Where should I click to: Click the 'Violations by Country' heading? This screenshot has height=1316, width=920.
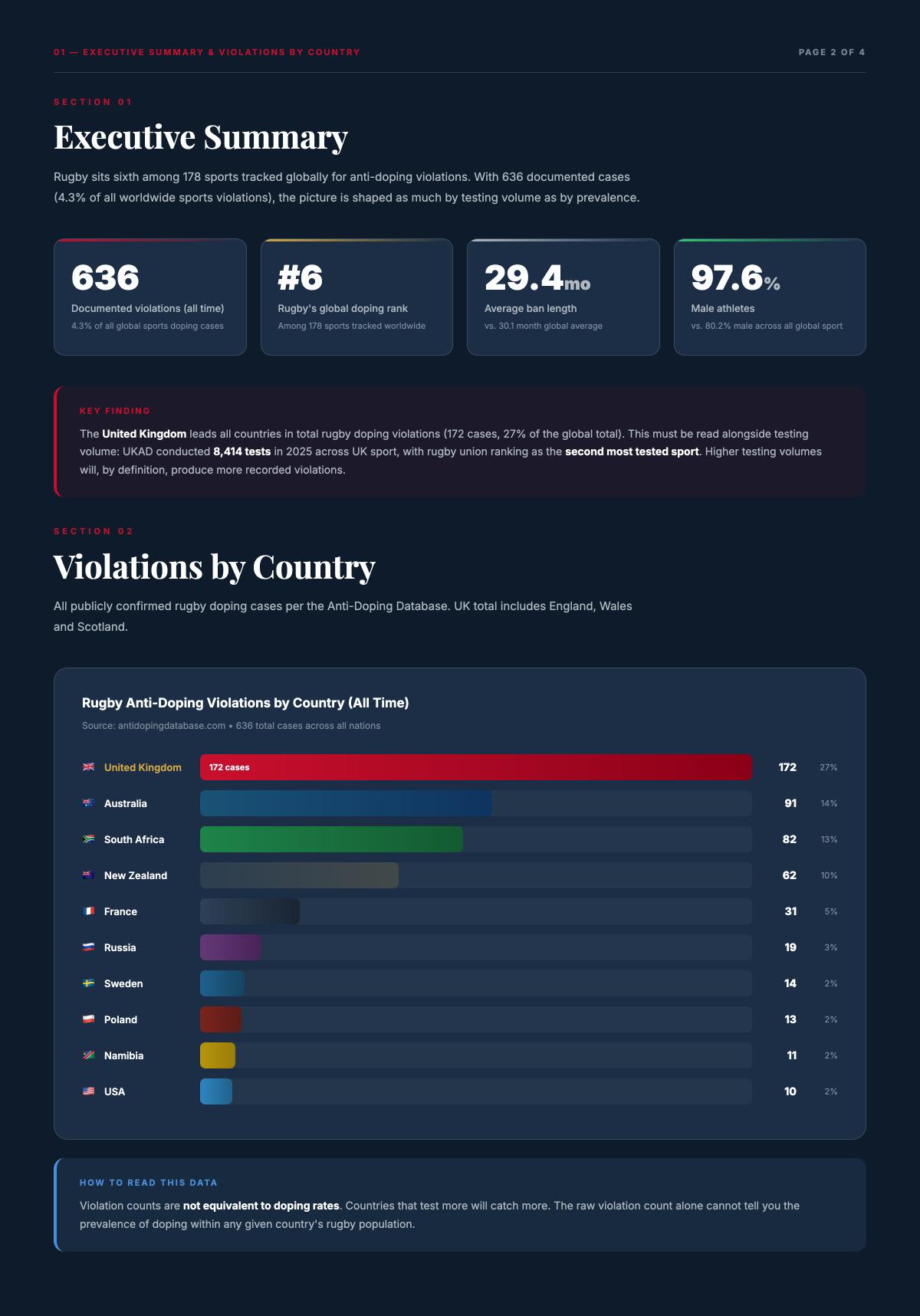point(215,567)
